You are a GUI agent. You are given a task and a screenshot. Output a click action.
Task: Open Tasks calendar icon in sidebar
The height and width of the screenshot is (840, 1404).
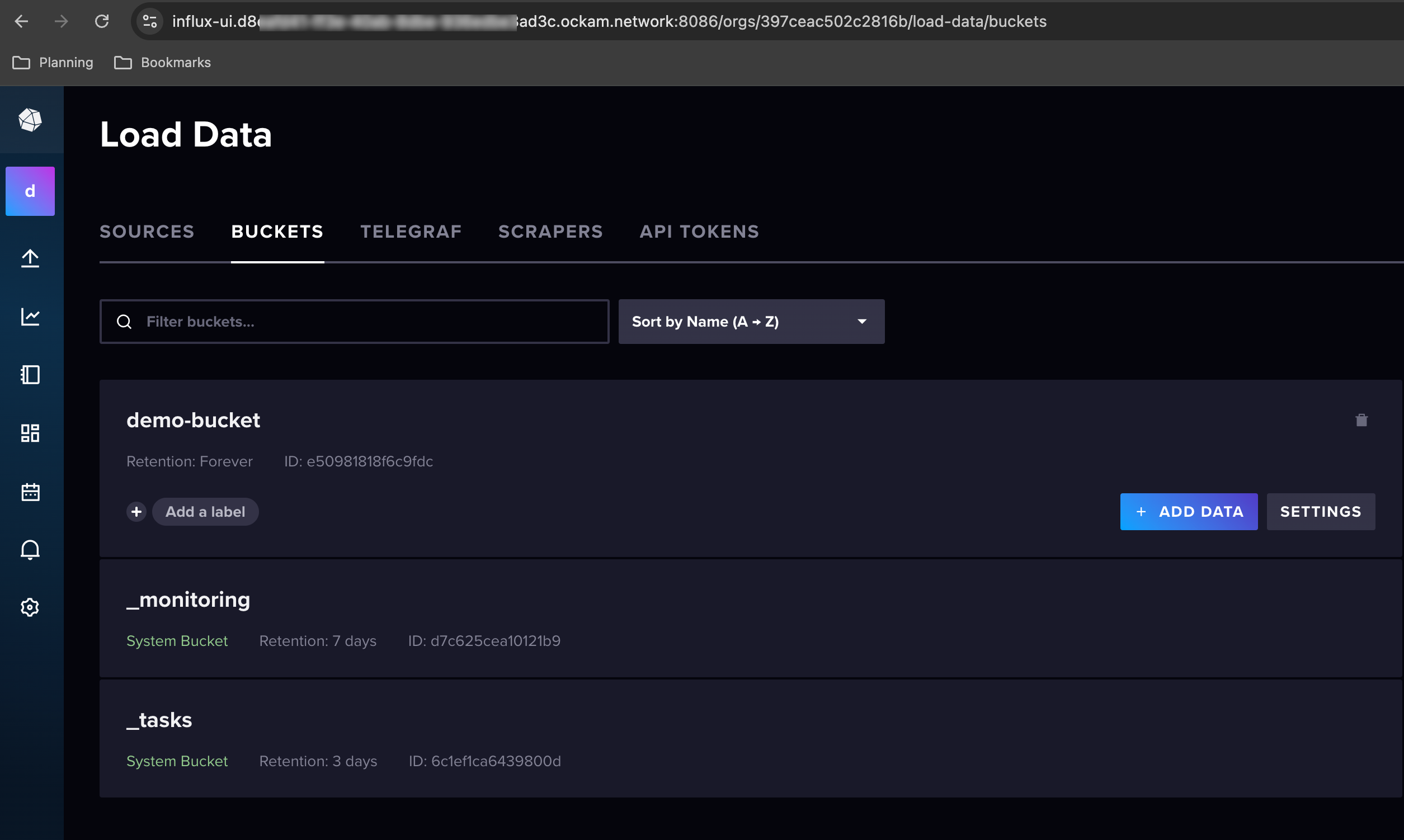(x=30, y=492)
